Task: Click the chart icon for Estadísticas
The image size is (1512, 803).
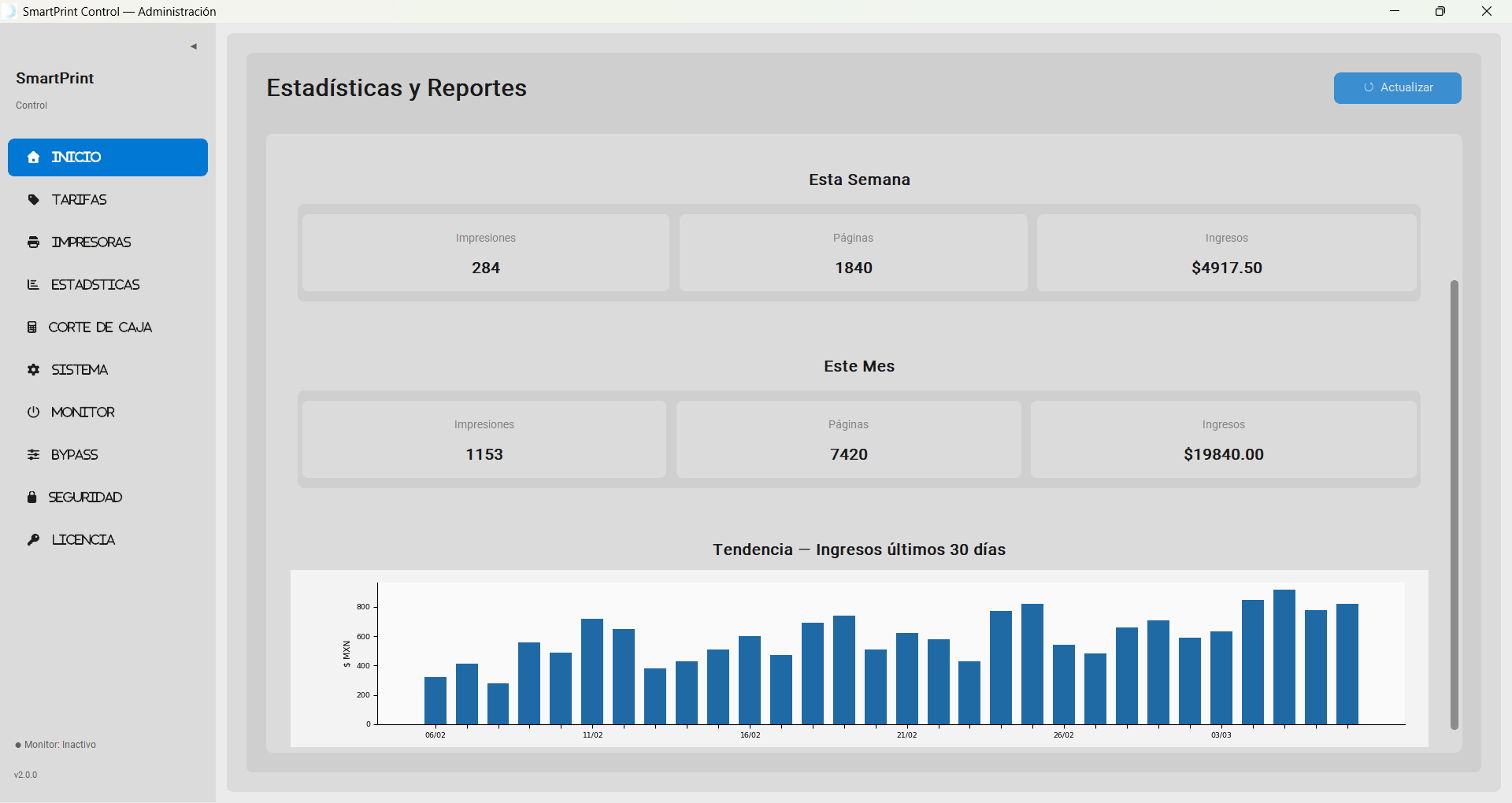Action: (33, 285)
